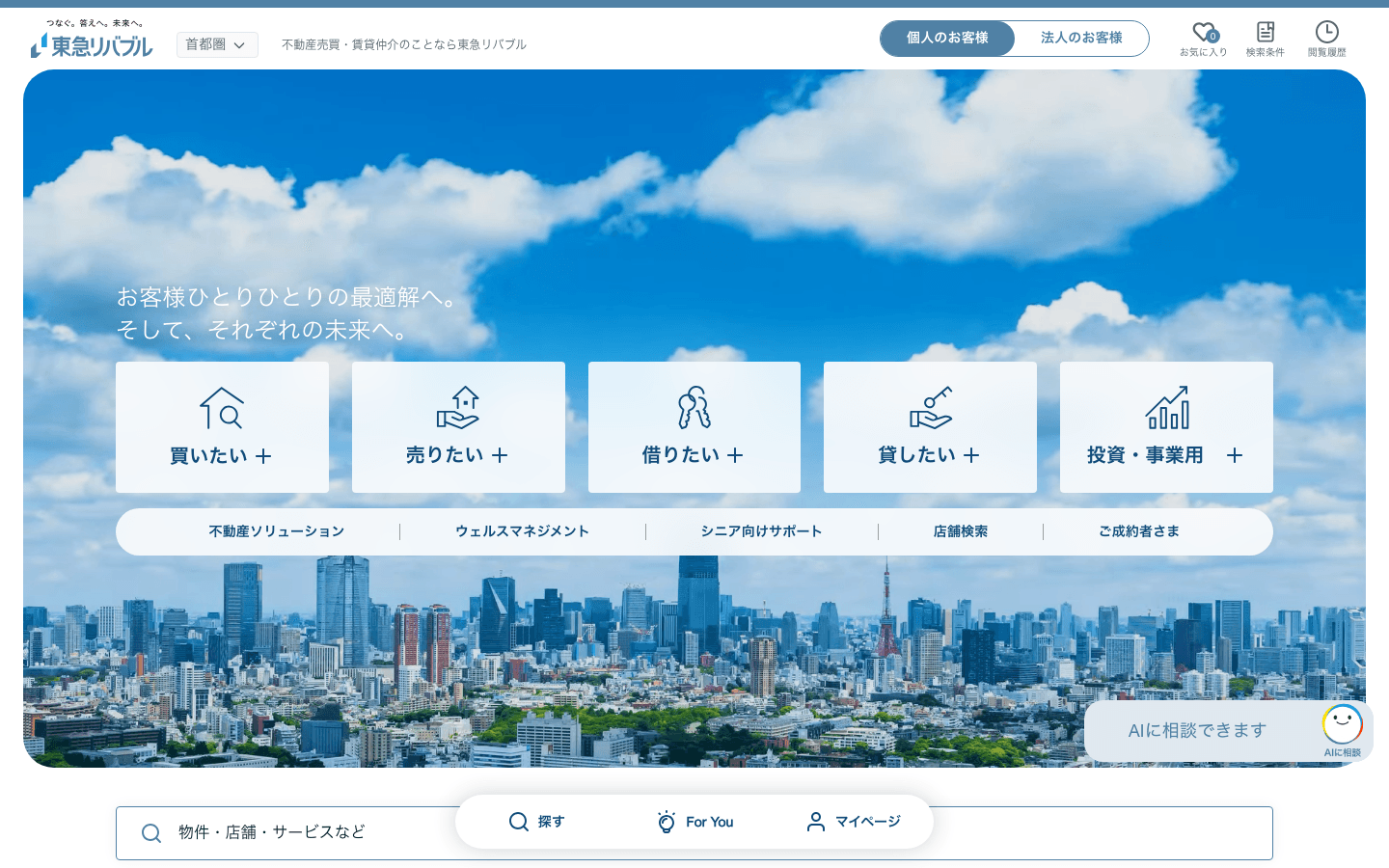This screenshot has width=1389, height=868.
Task: Expand the 買いたい plus sign
Action: pos(263,456)
